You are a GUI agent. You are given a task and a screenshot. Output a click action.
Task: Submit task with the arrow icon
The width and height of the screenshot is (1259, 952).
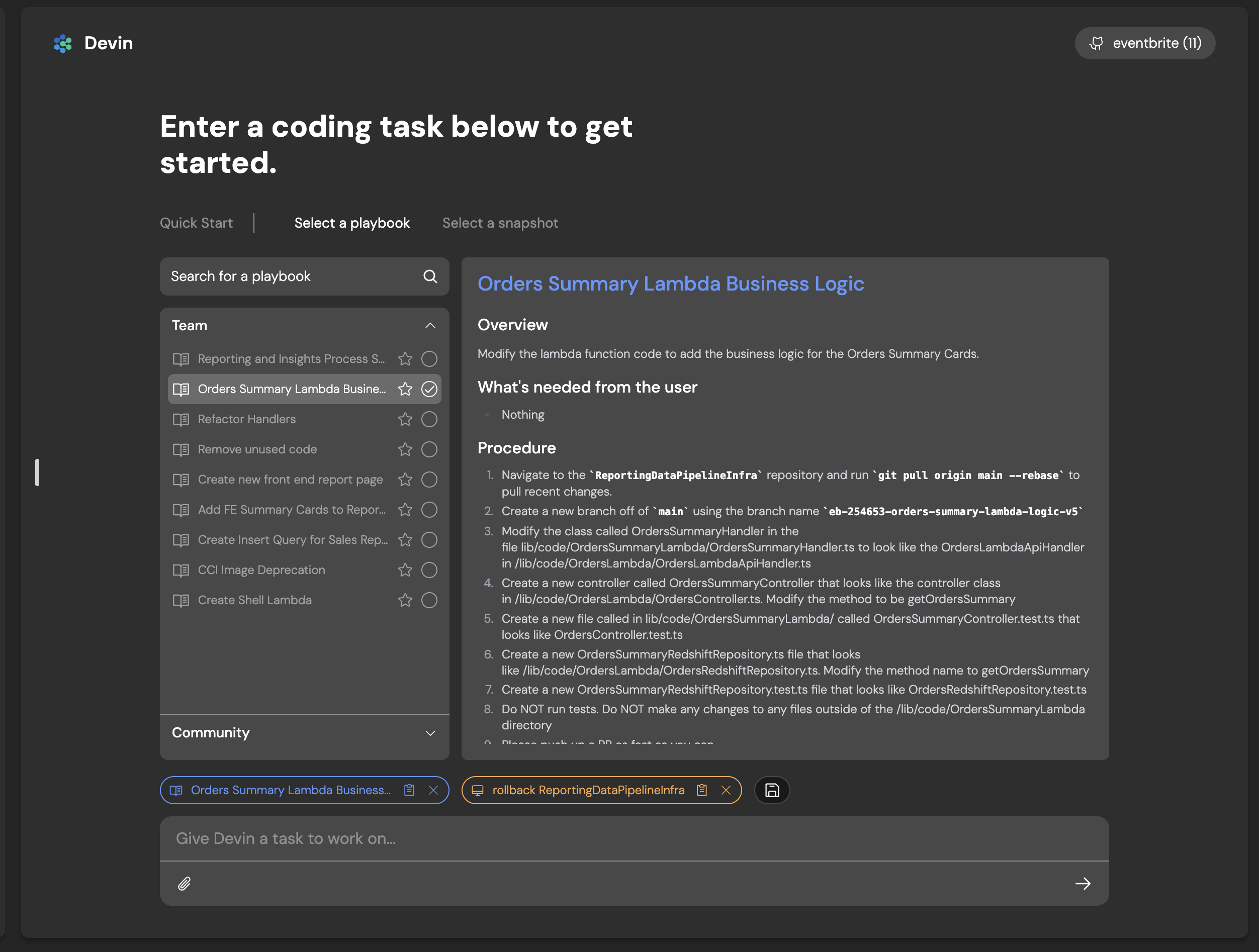1083,884
